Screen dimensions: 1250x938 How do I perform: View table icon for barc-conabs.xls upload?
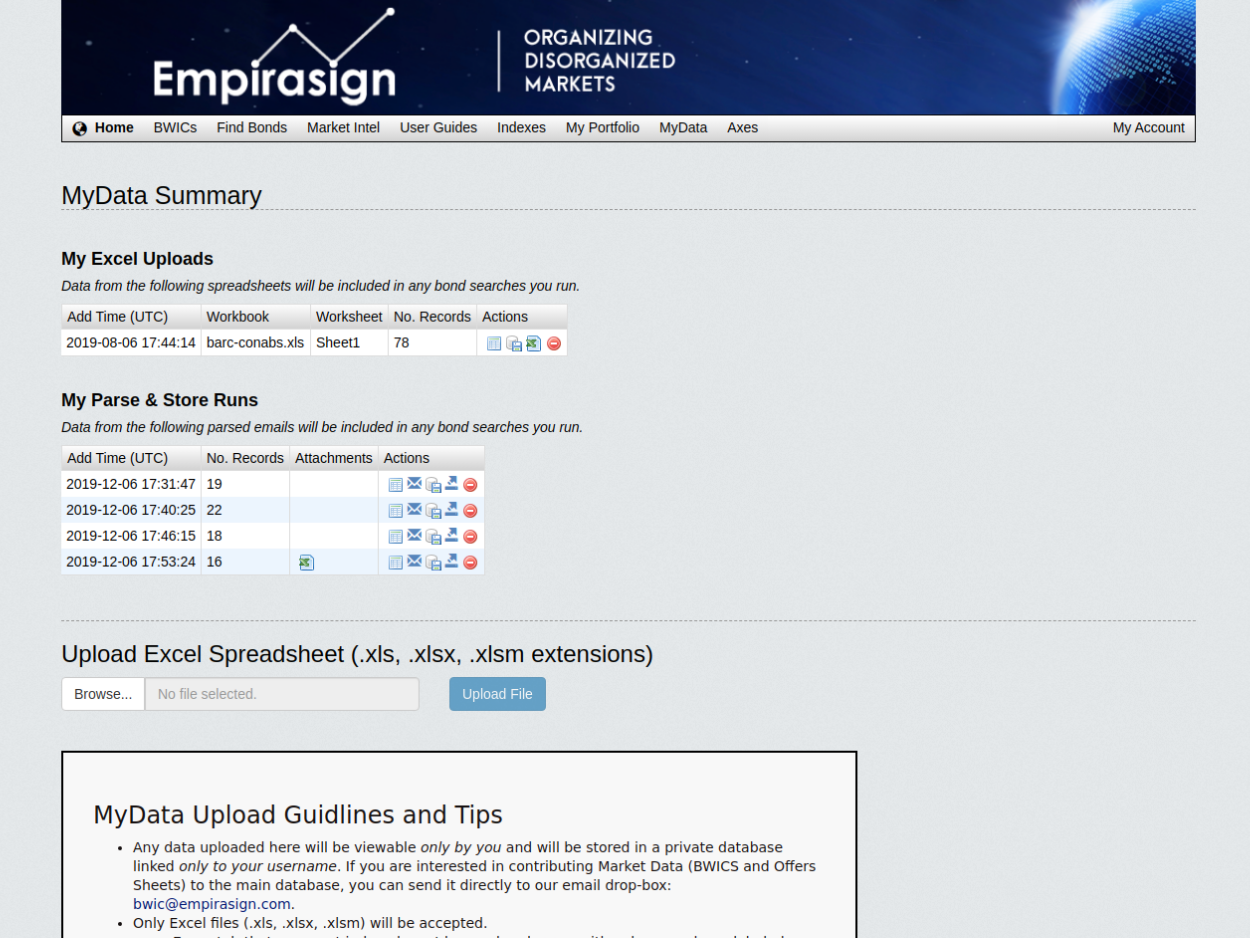pyautogui.click(x=494, y=344)
